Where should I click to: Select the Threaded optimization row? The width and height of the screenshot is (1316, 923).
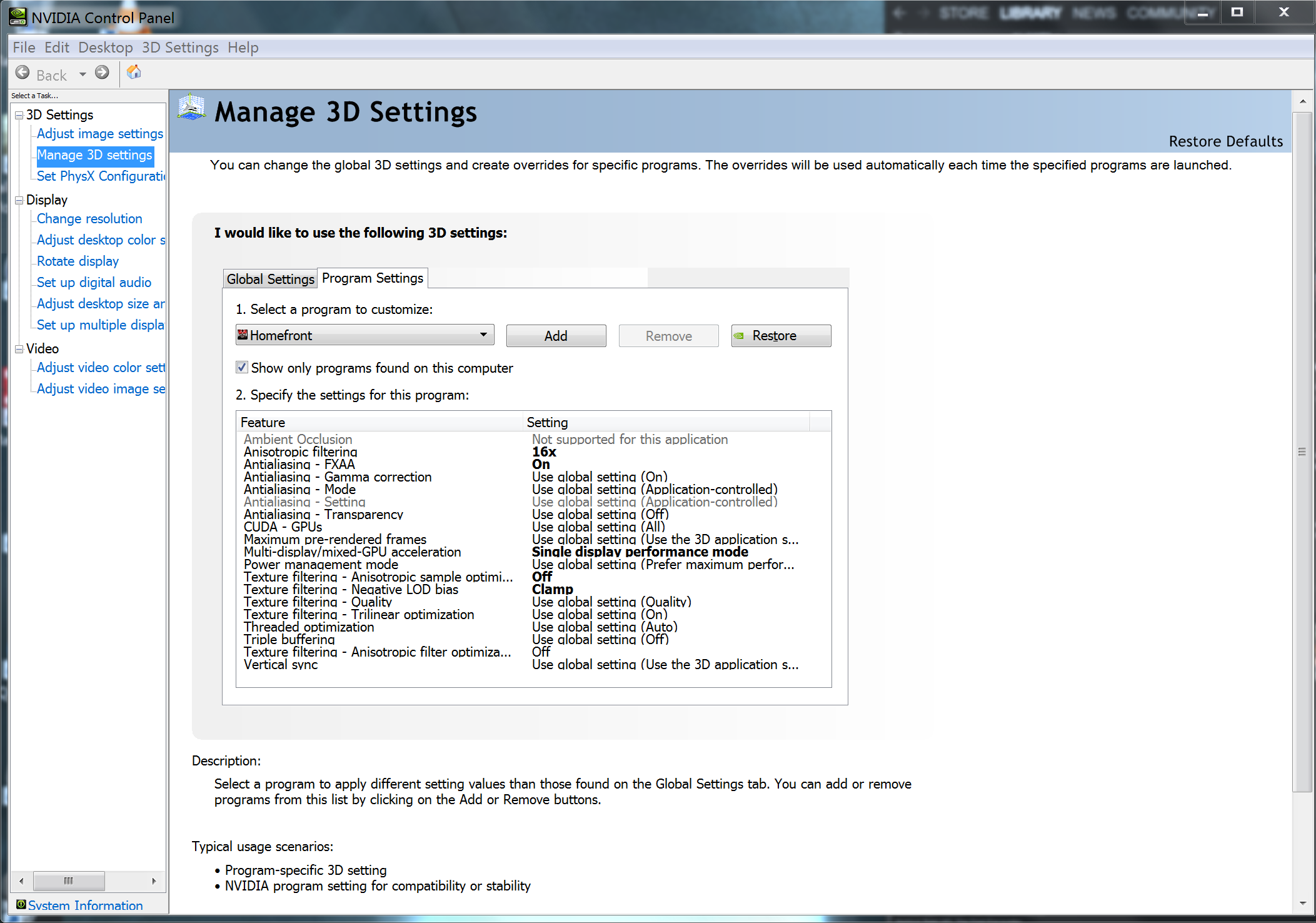coord(533,627)
